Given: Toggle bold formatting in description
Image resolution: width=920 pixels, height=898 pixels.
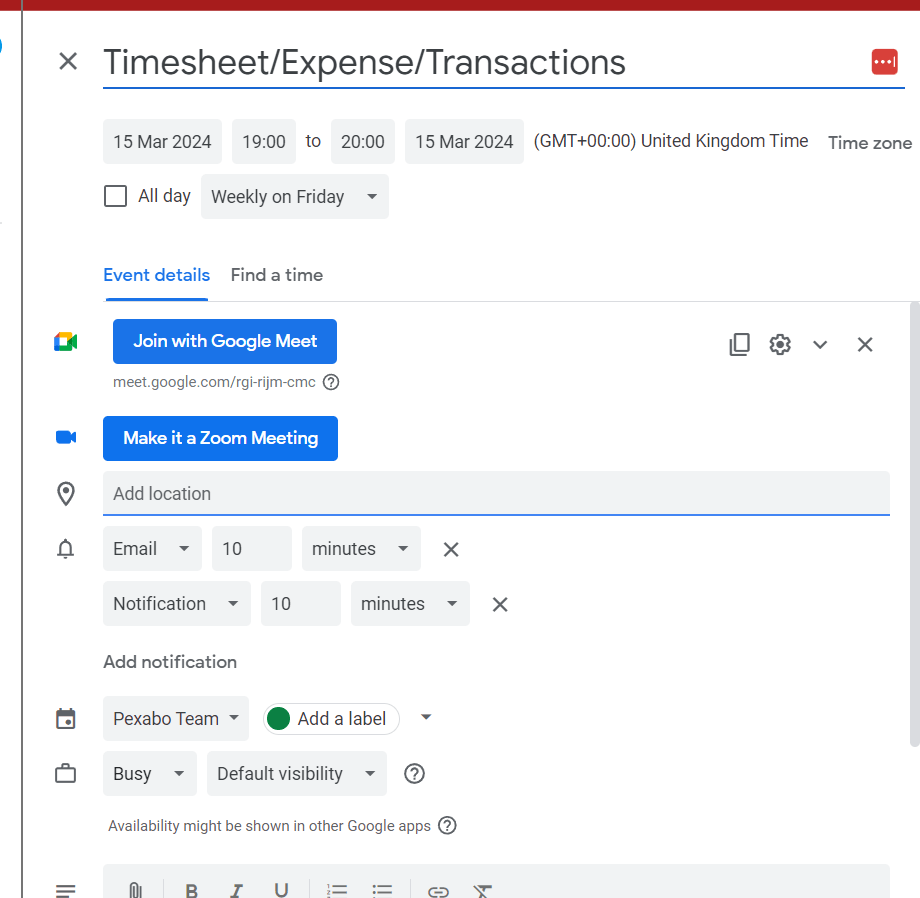Looking at the screenshot, I should pyautogui.click(x=191, y=891).
